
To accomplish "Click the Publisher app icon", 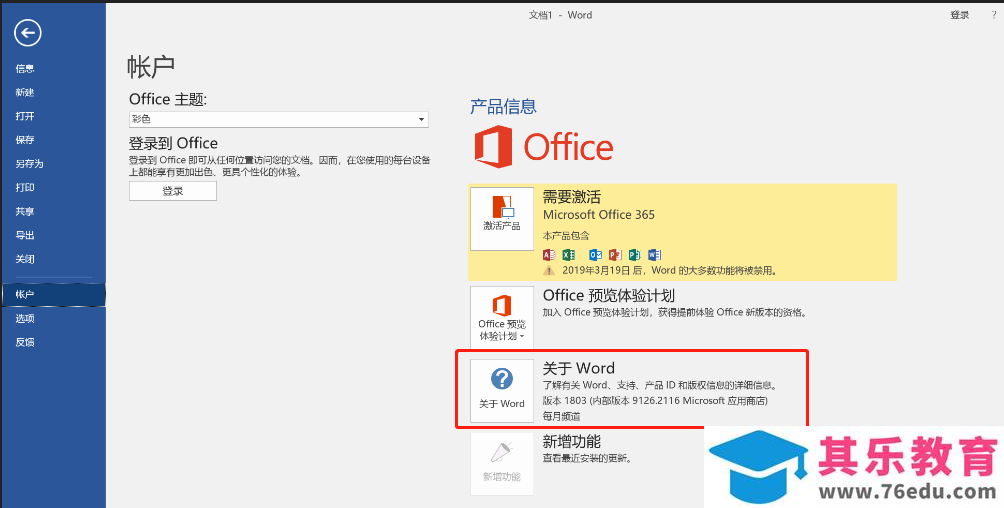I will pos(635,255).
